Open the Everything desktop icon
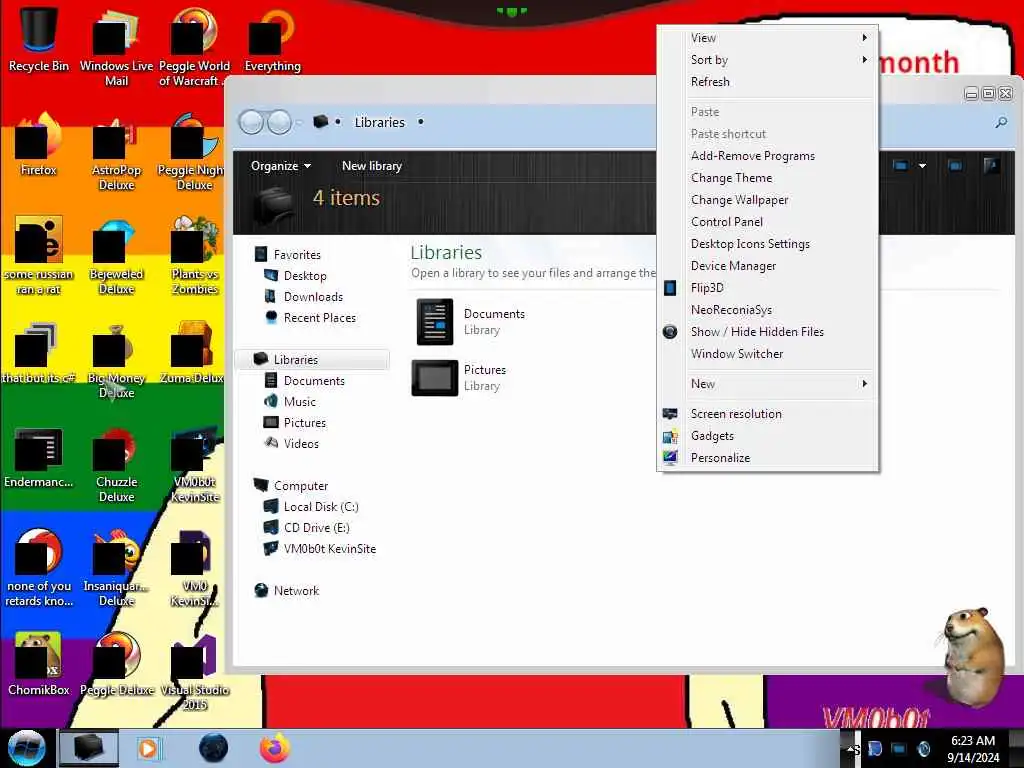This screenshot has height=768, width=1024. pos(272,39)
